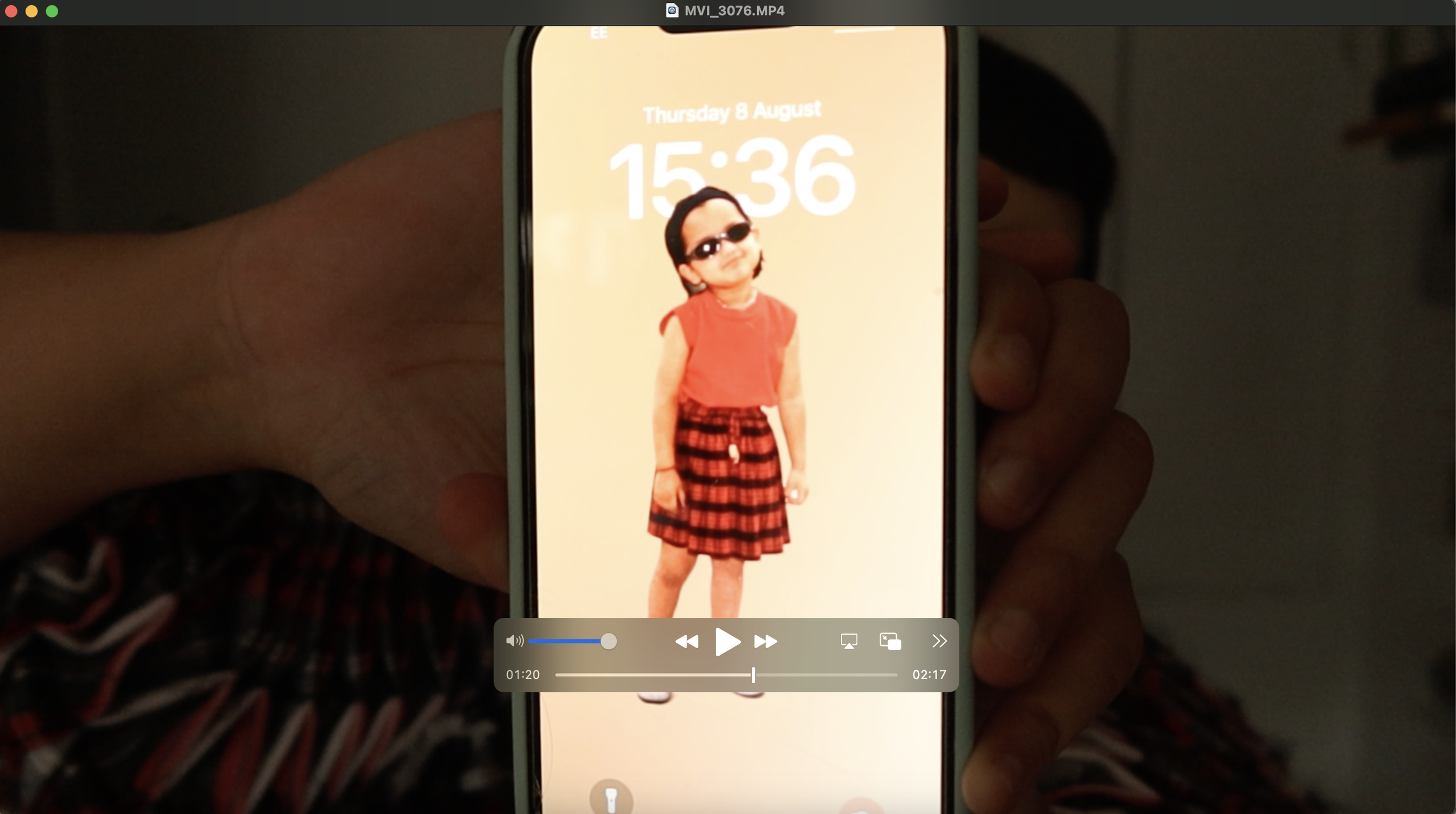Viewport: 1456px width, 814px height.
Task: Minimize the window with the yellow button
Action: [x=31, y=11]
